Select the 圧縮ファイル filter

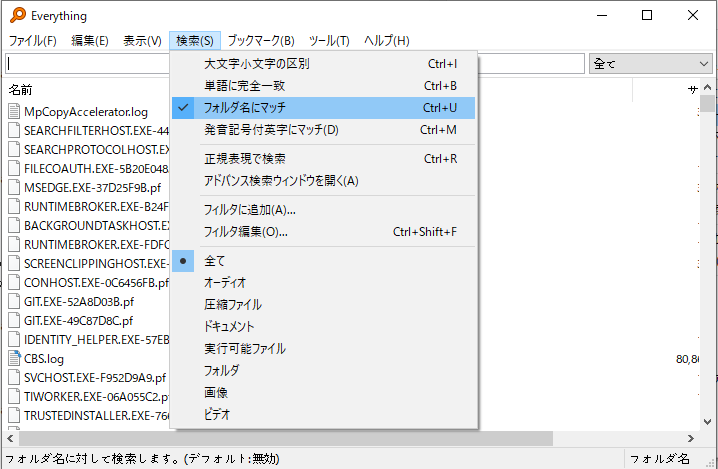[323, 305]
